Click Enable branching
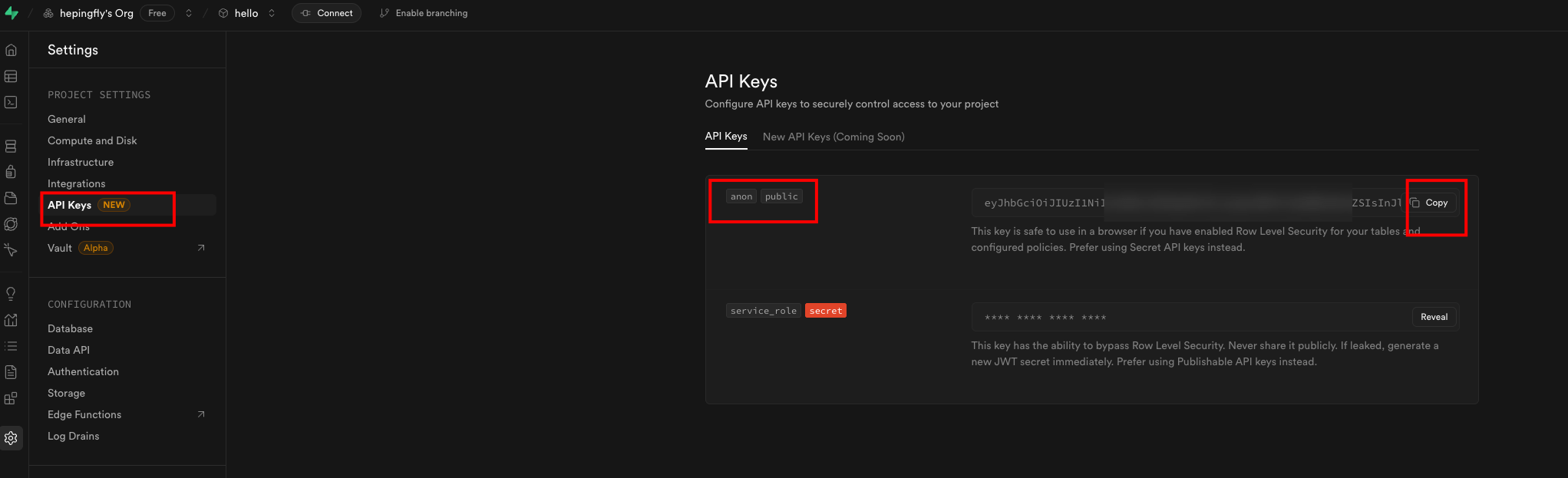The width and height of the screenshot is (1568, 478). (x=424, y=13)
